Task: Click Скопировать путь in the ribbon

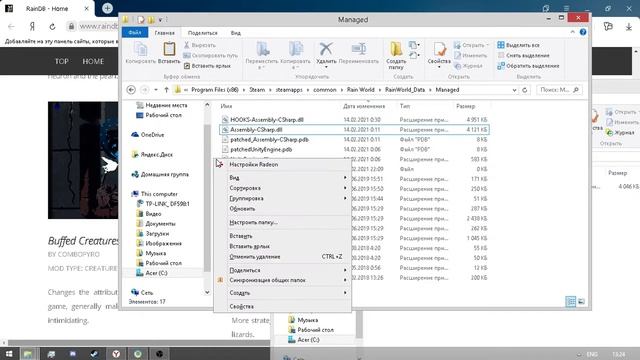Action: point(211,55)
